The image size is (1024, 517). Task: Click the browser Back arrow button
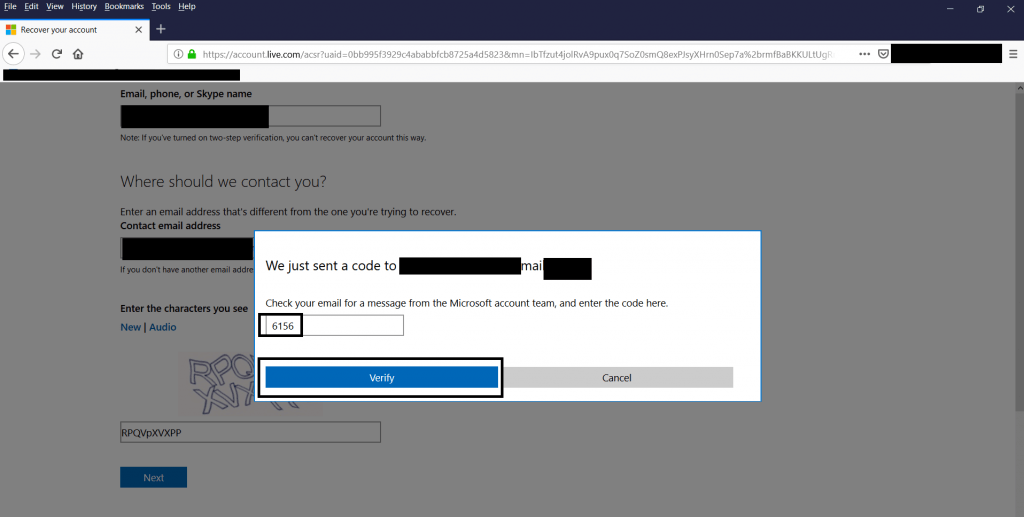click(14, 54)
